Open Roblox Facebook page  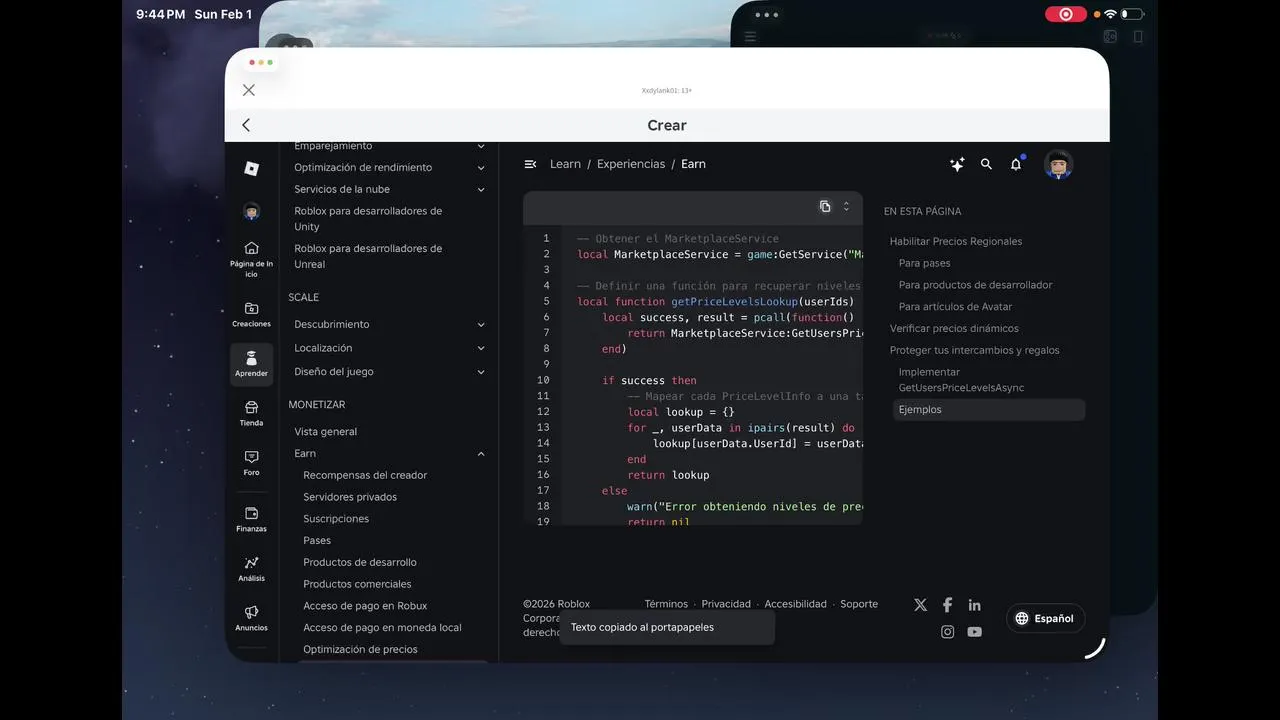(x=947, y=605)
